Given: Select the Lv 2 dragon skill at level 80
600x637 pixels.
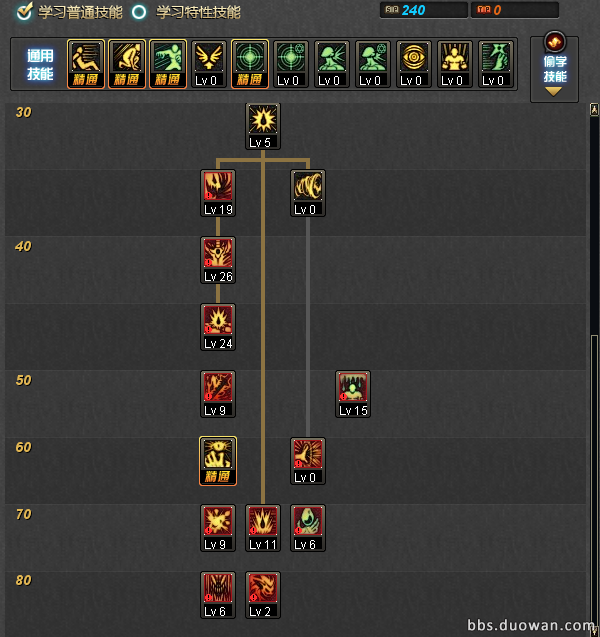Looking at the screenshot, I should click(x=263, y=595).
